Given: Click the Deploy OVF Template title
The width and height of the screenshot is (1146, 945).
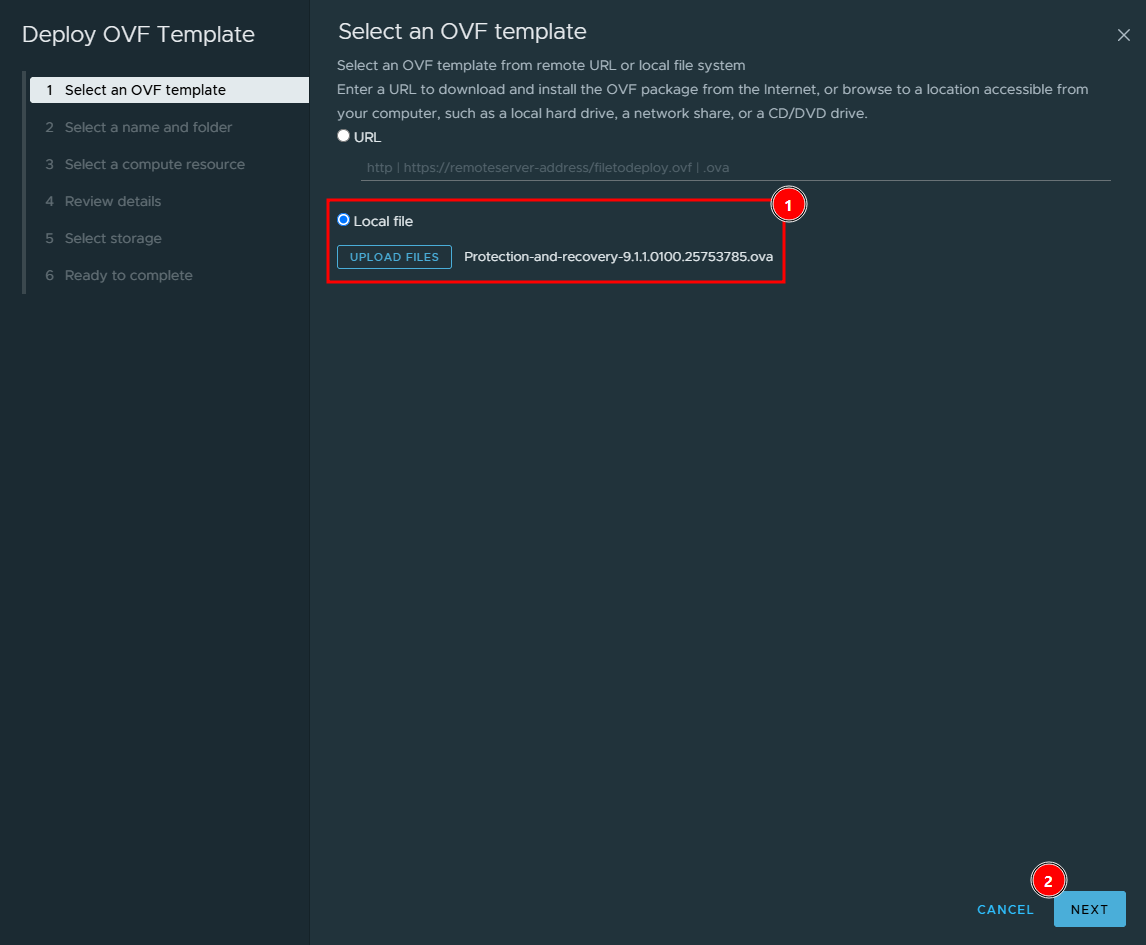Looking at the screenshot, I should (138, 34).
